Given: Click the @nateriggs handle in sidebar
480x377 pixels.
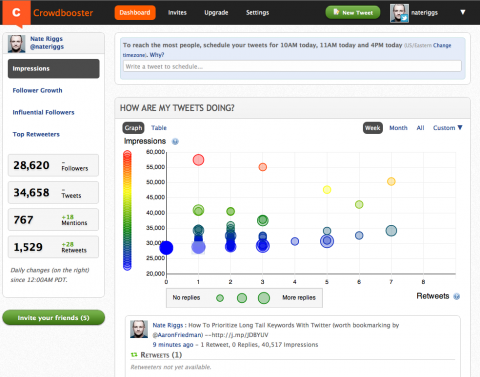Looking at the screenshot, I should pos(47,47).
